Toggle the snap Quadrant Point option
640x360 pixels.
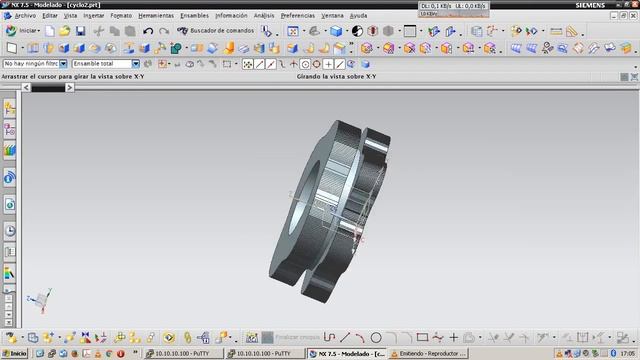tap(316, 64)
